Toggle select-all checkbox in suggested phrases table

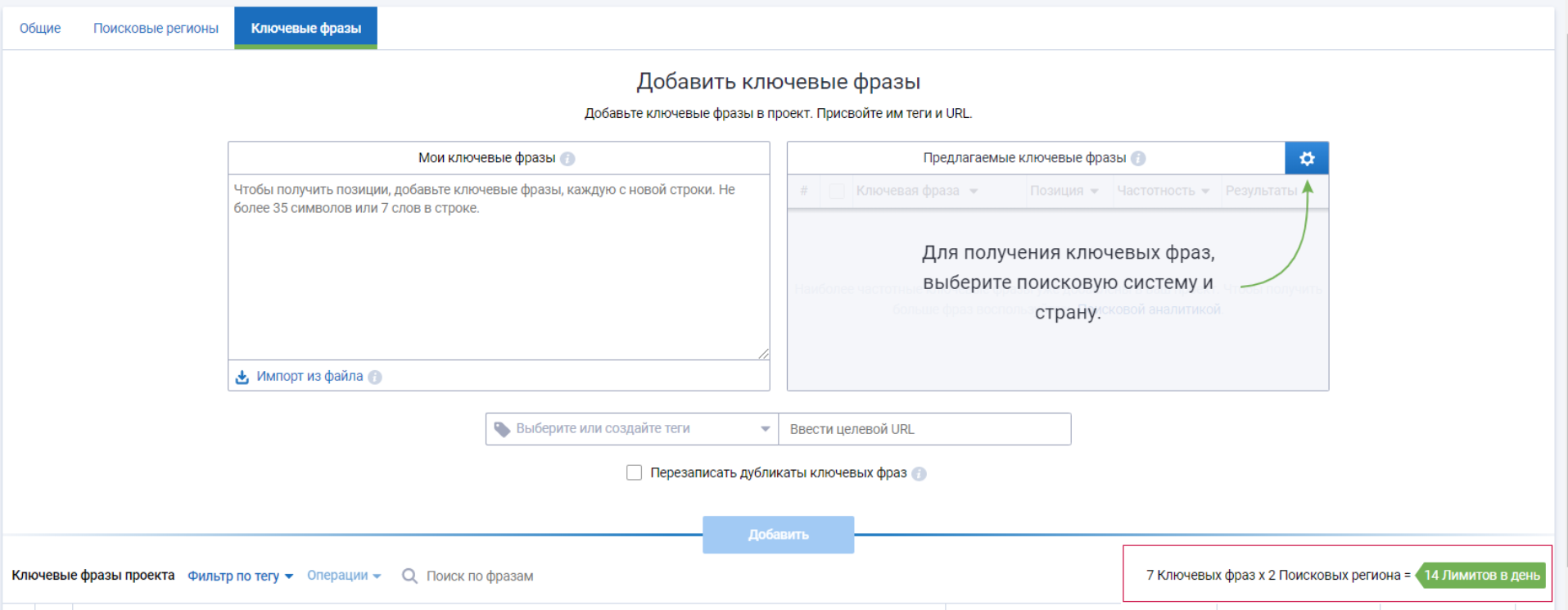tap(836, 192)
